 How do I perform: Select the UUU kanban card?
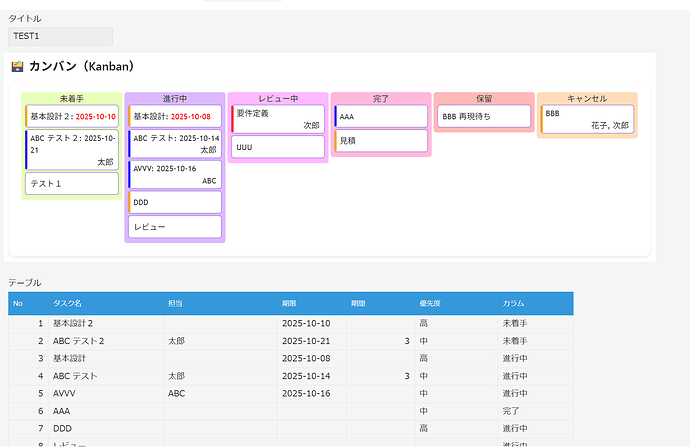278,147
